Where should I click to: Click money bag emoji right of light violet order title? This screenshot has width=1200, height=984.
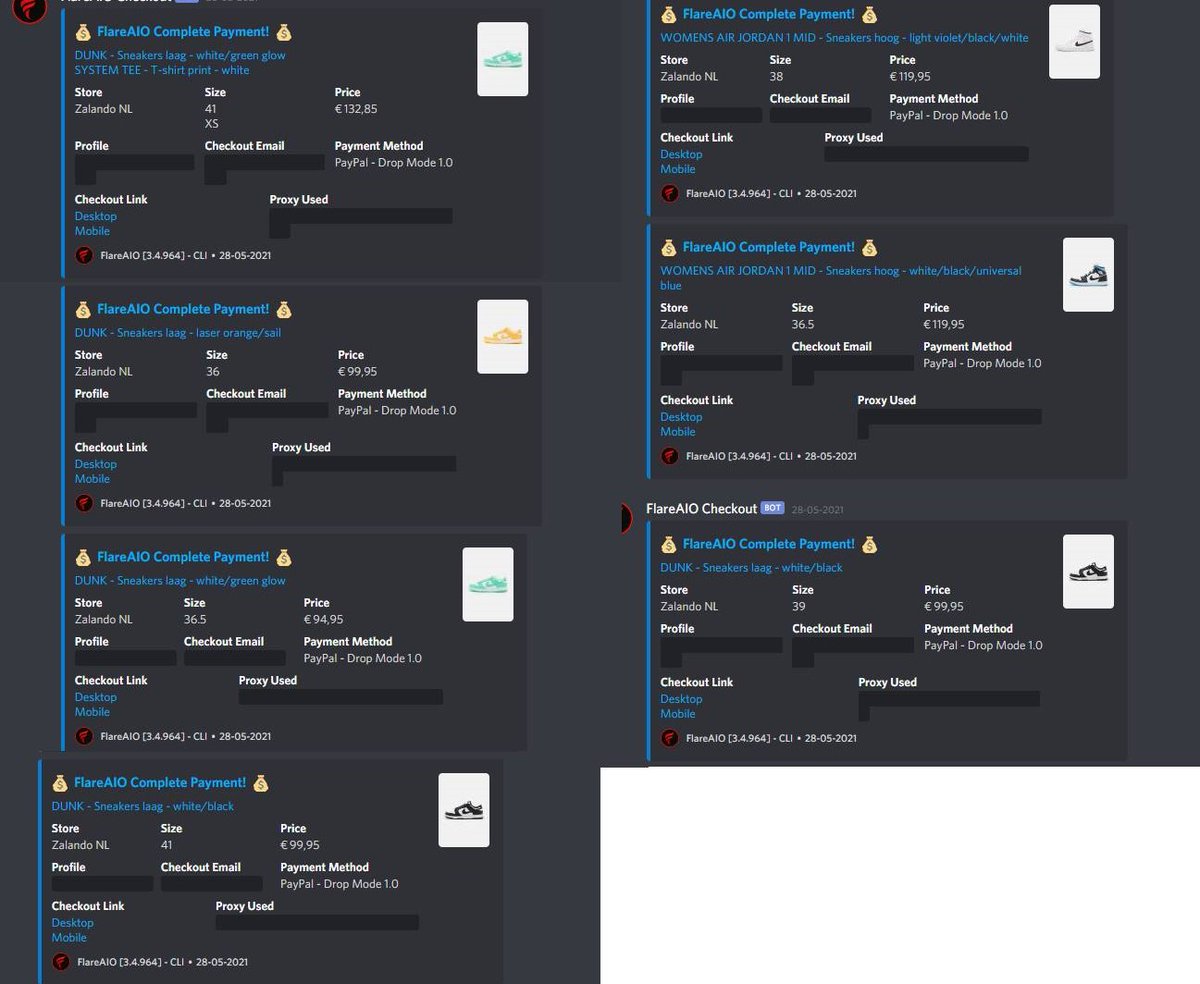869,14
